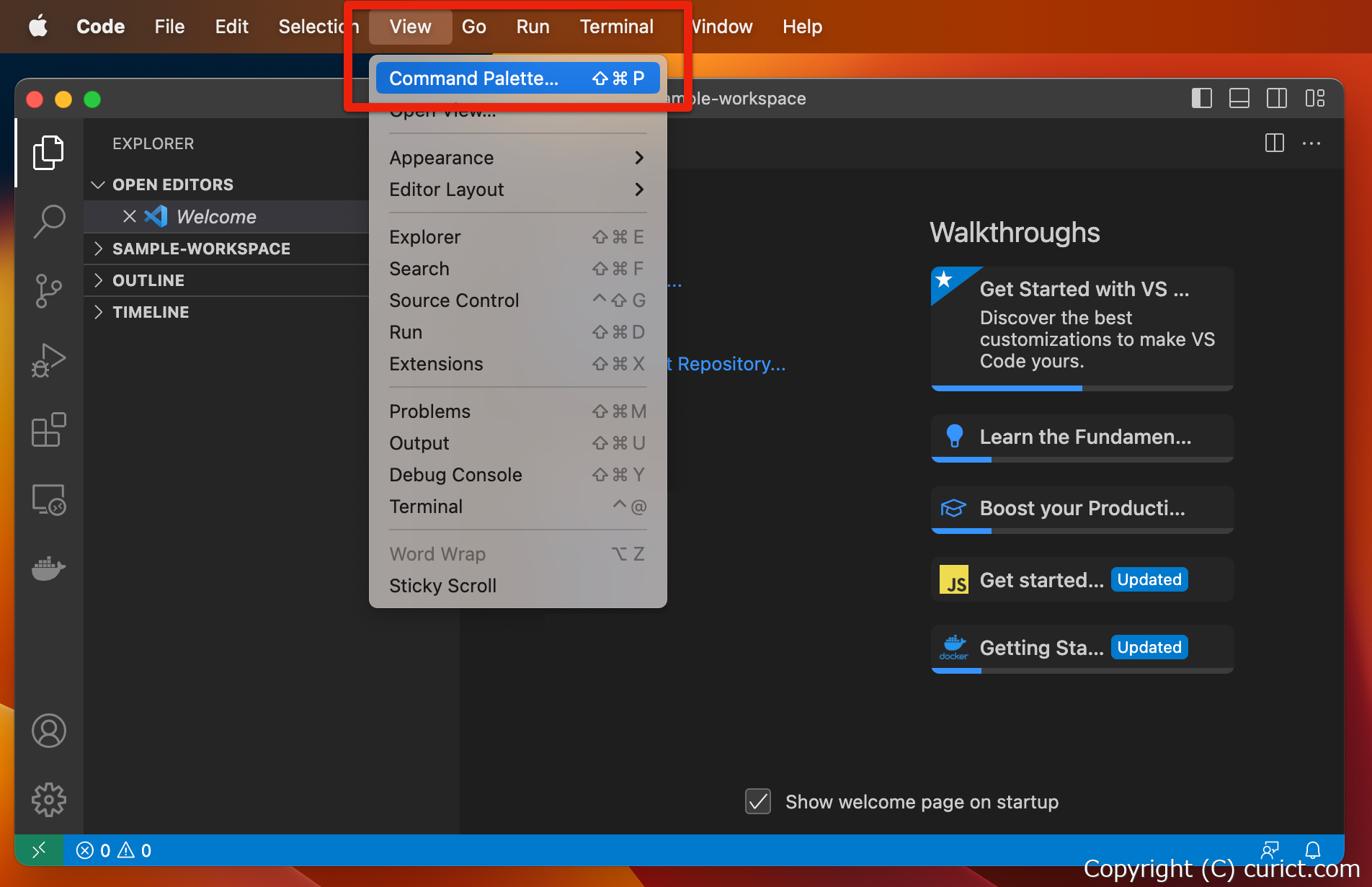Viewport: 1372px width, 887px height.
Task: Open the Edit menu
Action: pyautogui.click(x=231, y=27)
